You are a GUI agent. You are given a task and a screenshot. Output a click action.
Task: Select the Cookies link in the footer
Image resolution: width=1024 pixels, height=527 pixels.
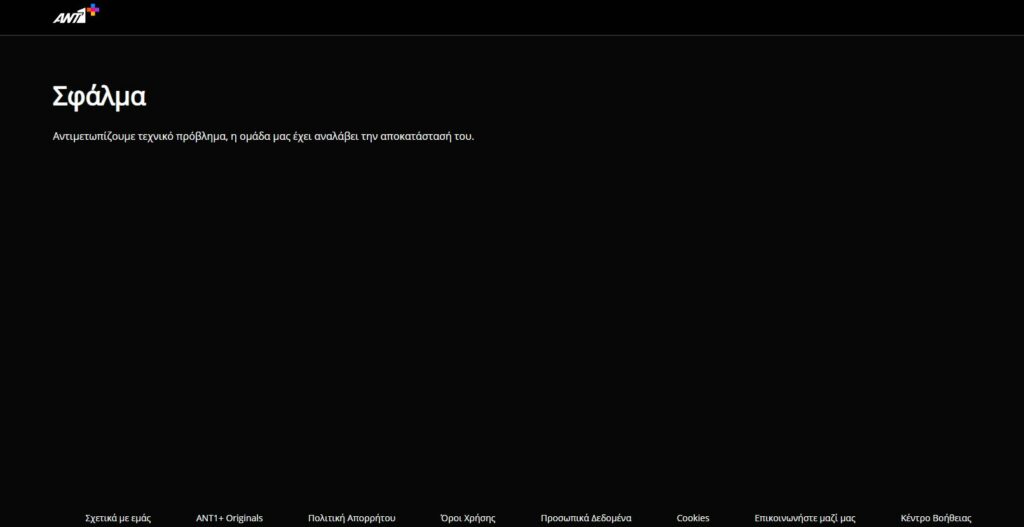pyautogui.click(x=693, y=518)
